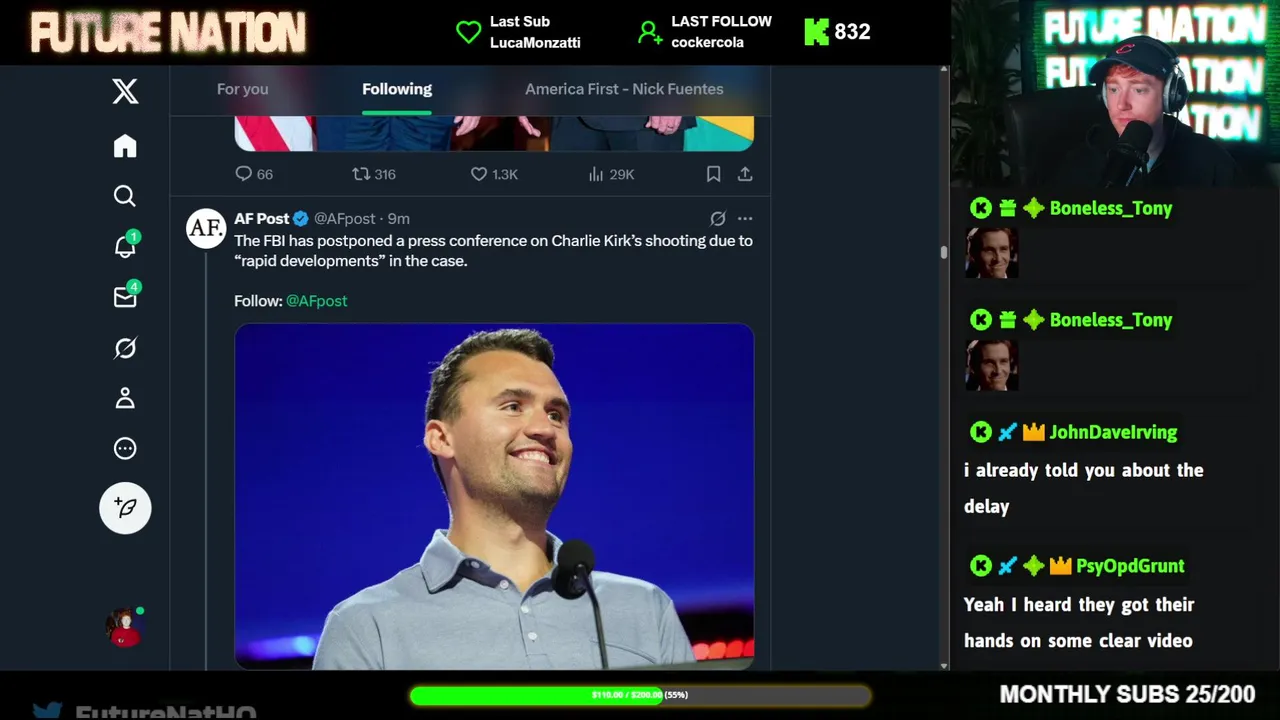Open America First - Nick Fuentes tab
This screenshot has height=720, width=1280.
coord(624,89)
